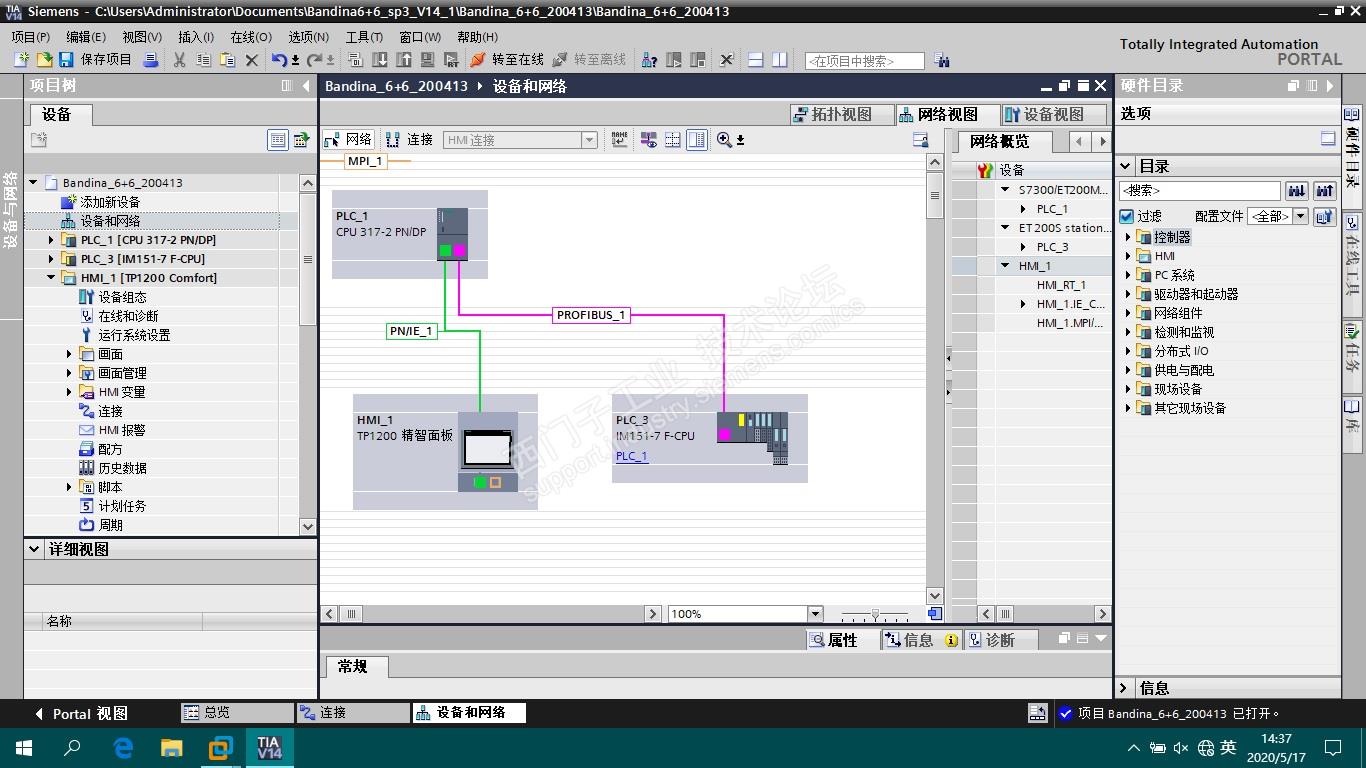The image size is (1366, 768).
Task: Click the PROFIBUS_1 network label
Action: [591, 315]
